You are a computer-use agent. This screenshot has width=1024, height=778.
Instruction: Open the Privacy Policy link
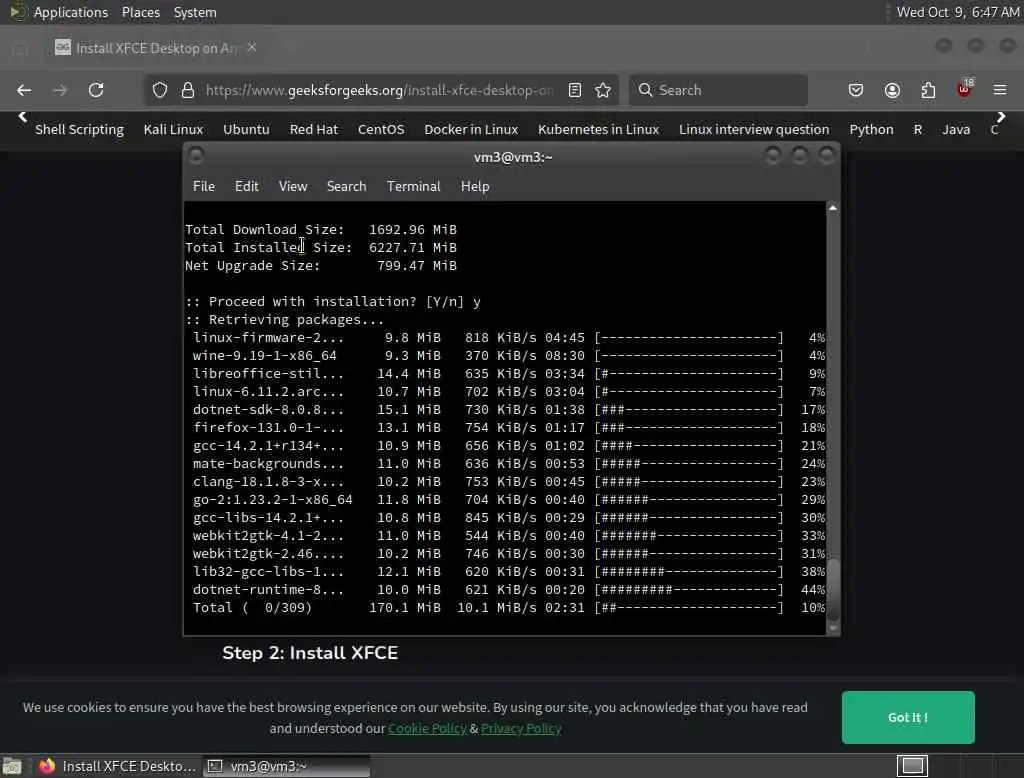tap(520, 728)
